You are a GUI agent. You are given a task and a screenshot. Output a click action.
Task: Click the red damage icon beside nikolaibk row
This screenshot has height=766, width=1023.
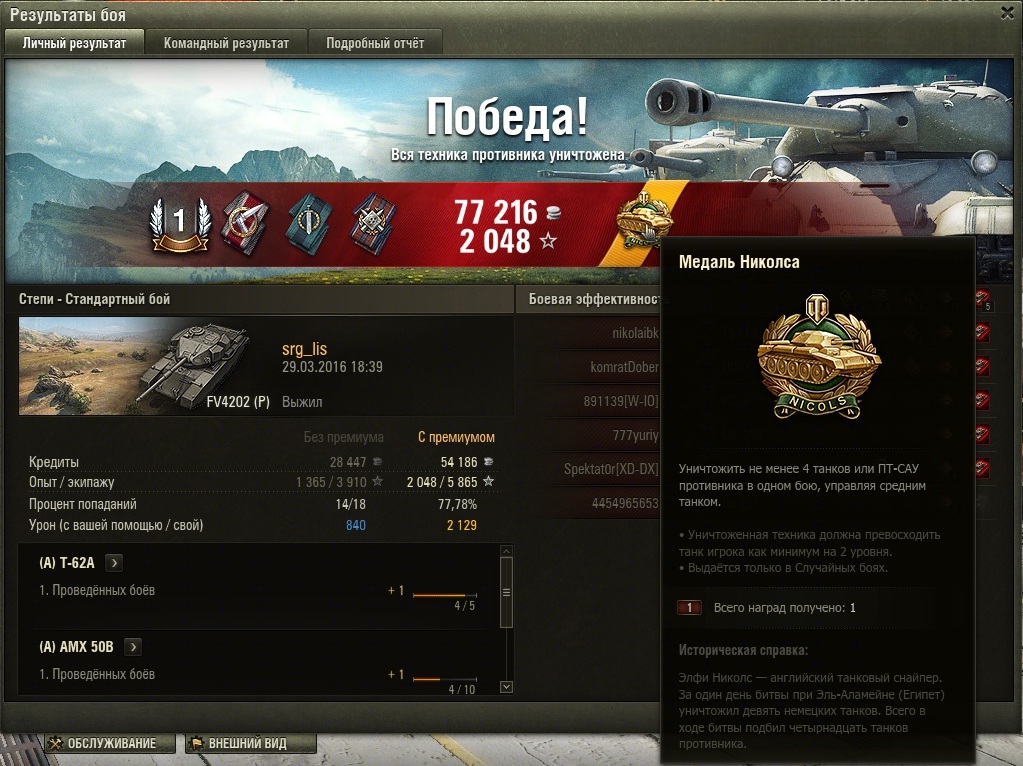coord(982,333)
